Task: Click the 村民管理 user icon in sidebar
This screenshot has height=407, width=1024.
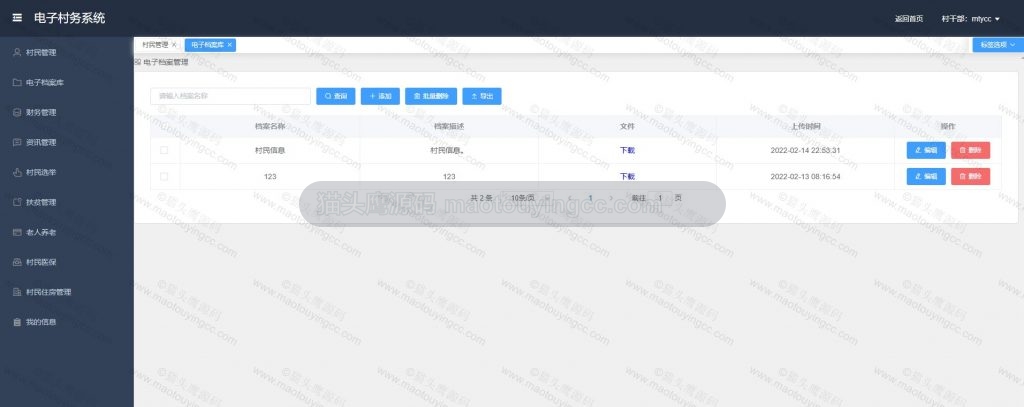Action: 18,52
